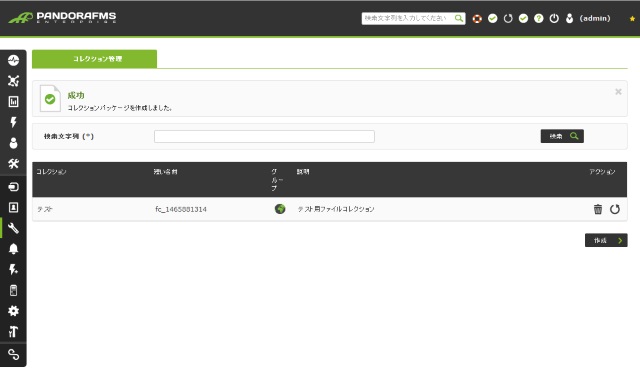This screenshot has width=640, height=373.
Task: Open the Monitoring heartbeat sidebar icon
Action: 13,60
